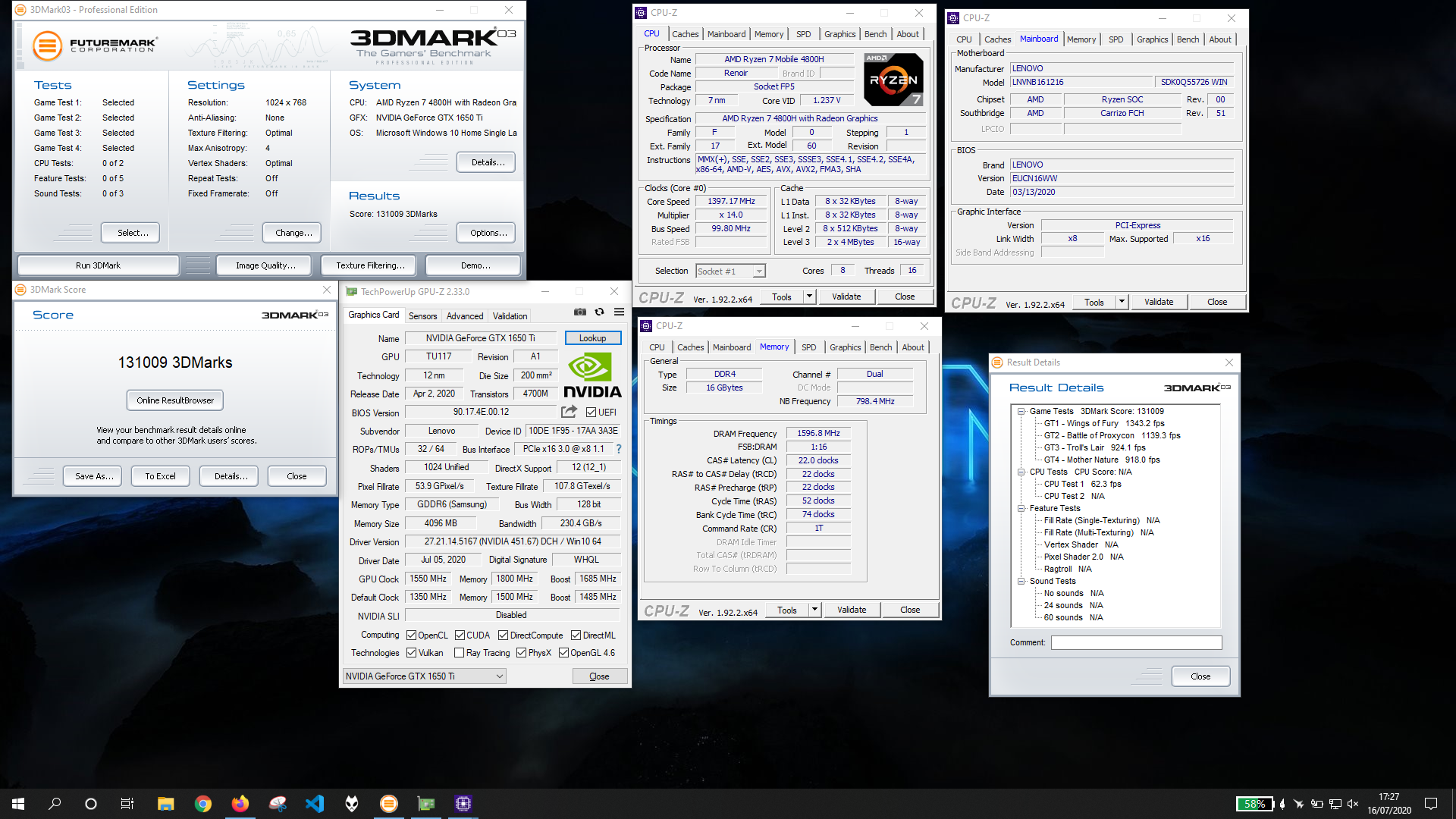1456x819 pixels.
Task: Open File Explorer from the taskbar
Action: pos(165,804)
